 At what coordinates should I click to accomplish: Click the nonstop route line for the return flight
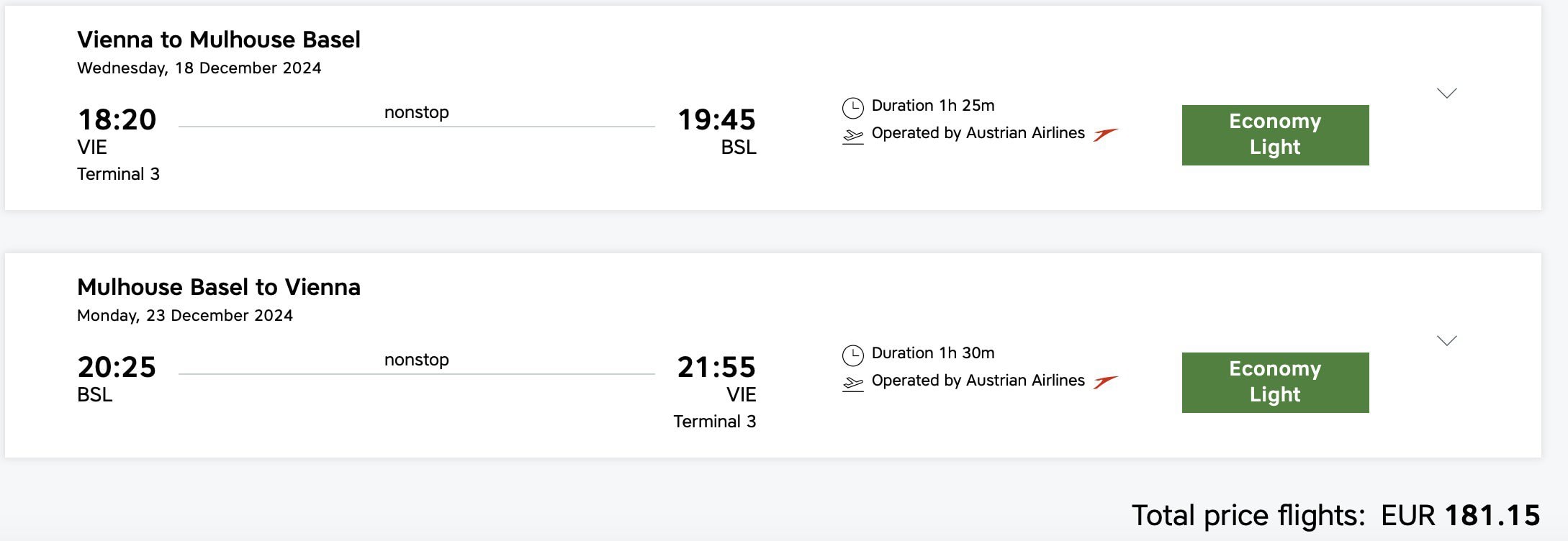(x=418, y=374)
